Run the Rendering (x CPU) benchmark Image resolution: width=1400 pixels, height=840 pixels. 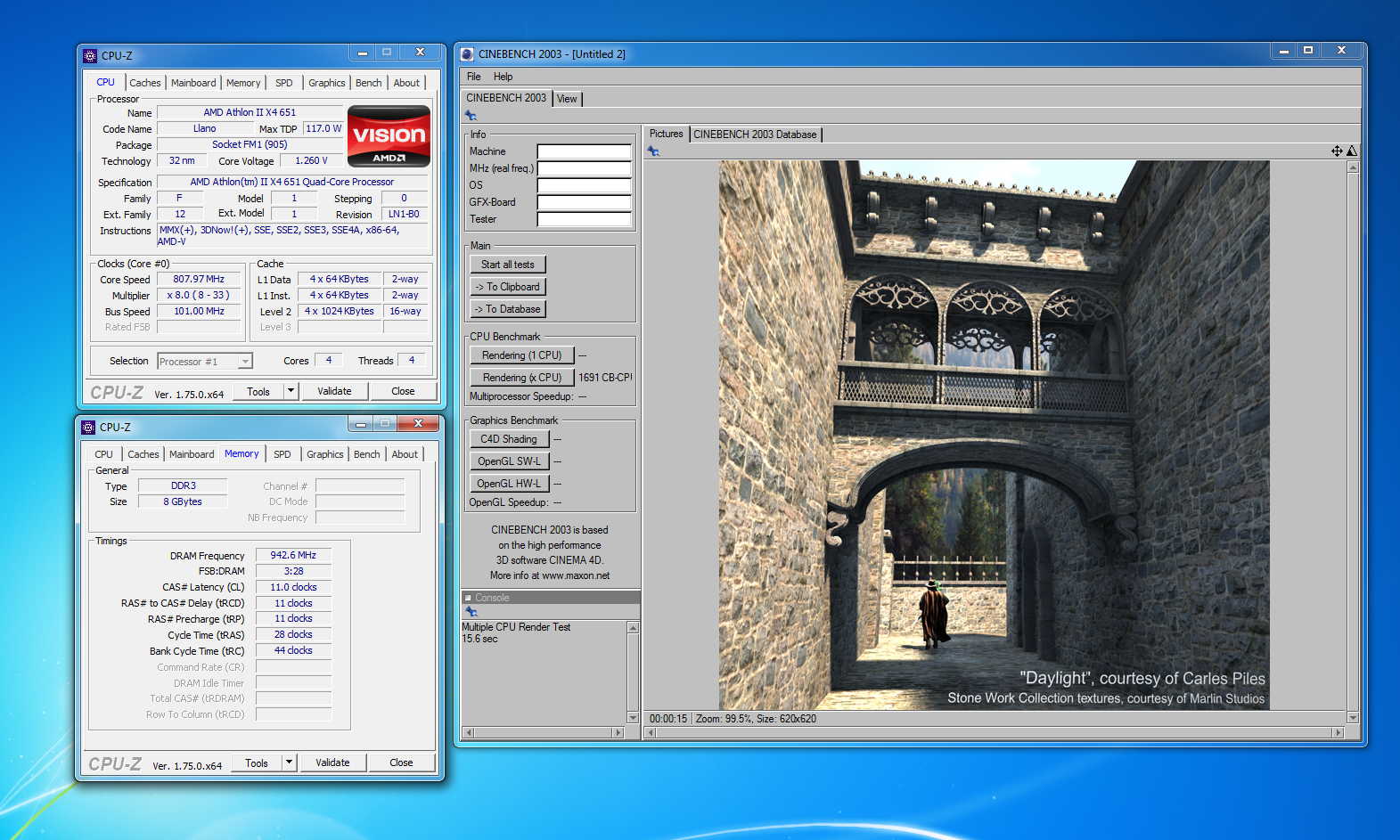(522, 378)
